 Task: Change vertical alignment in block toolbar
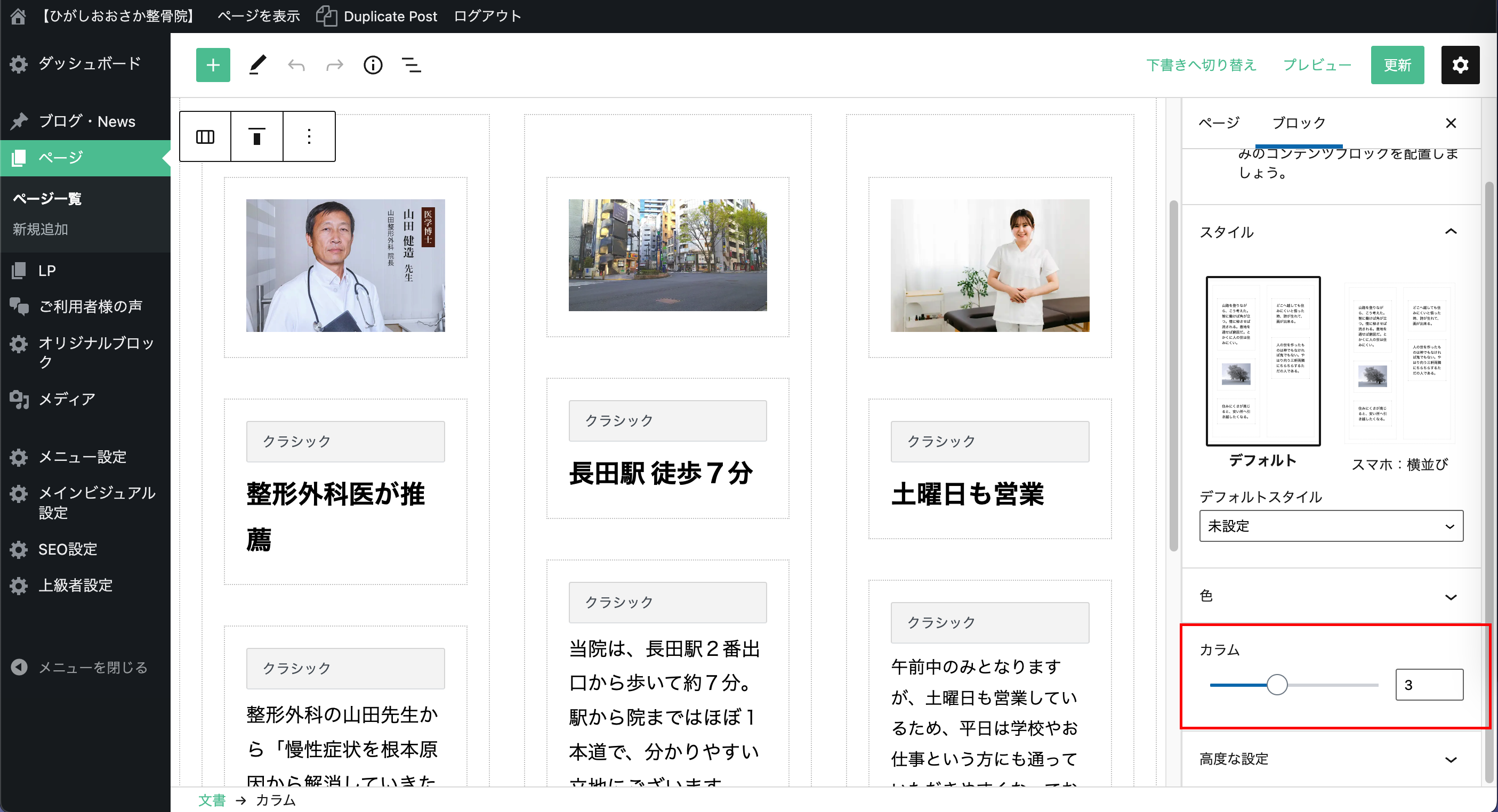click(256, 136)
